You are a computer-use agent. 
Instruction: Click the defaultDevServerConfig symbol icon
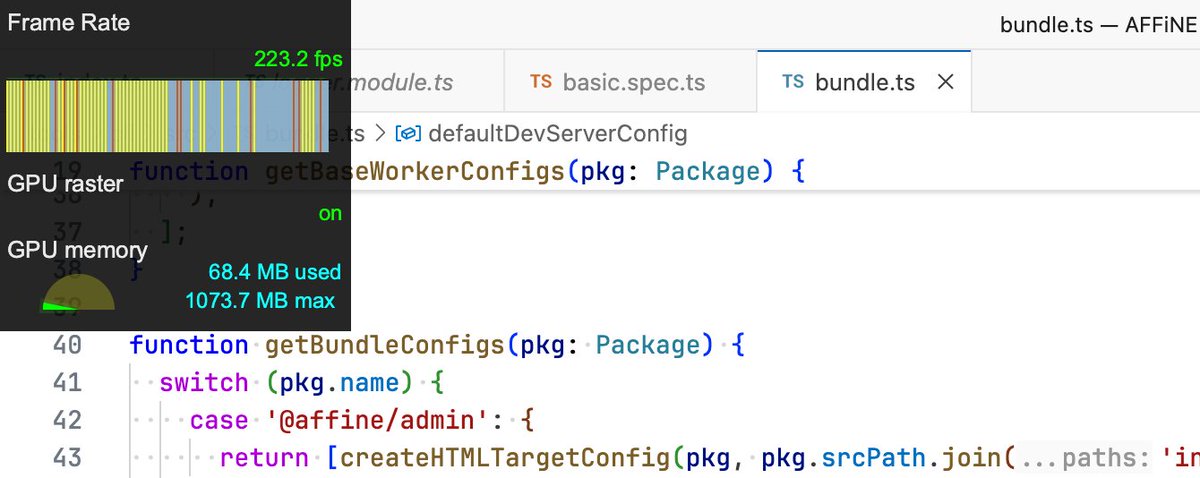point(407,133)
